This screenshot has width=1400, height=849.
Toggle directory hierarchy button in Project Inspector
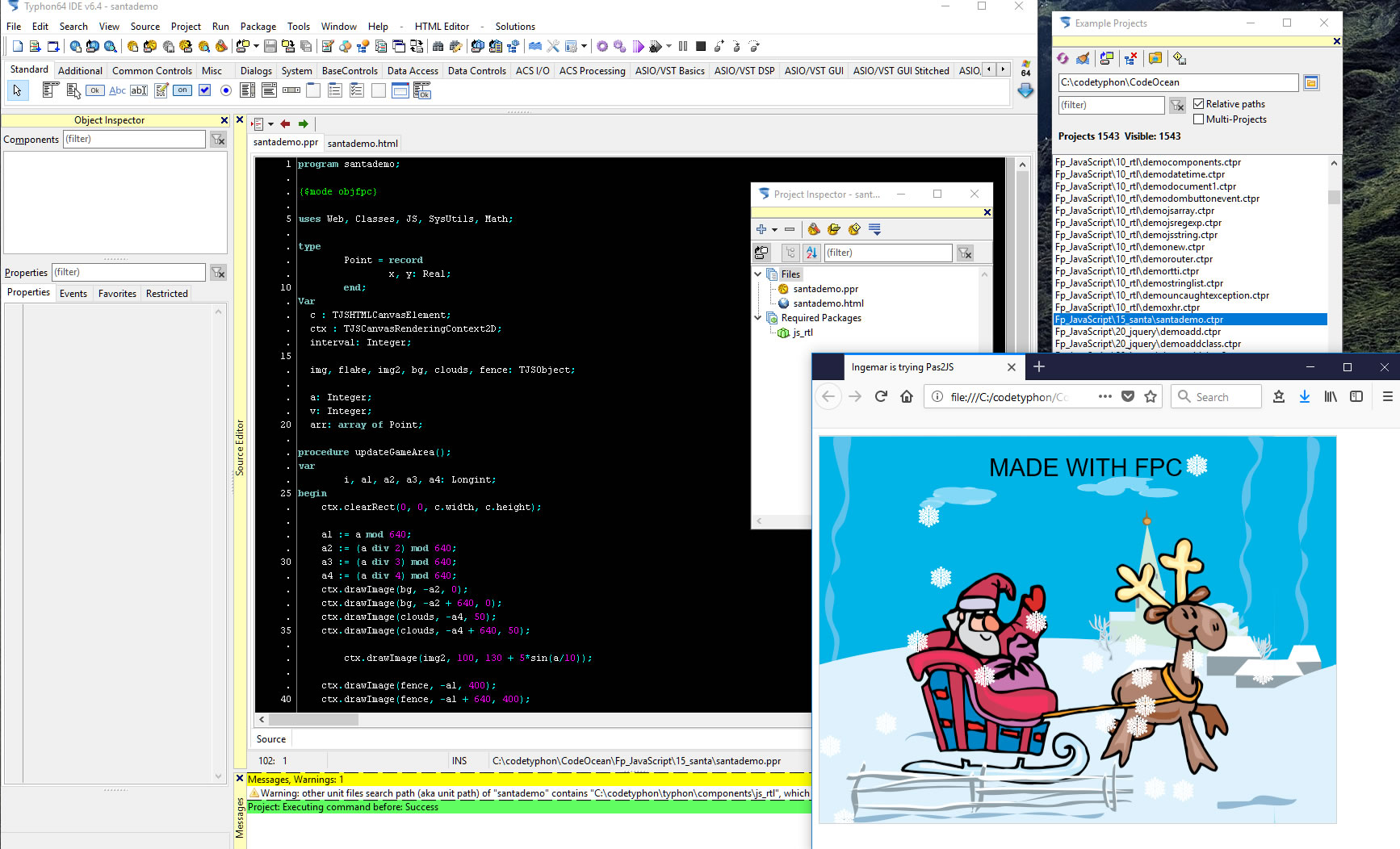click(x=790, y=253)
